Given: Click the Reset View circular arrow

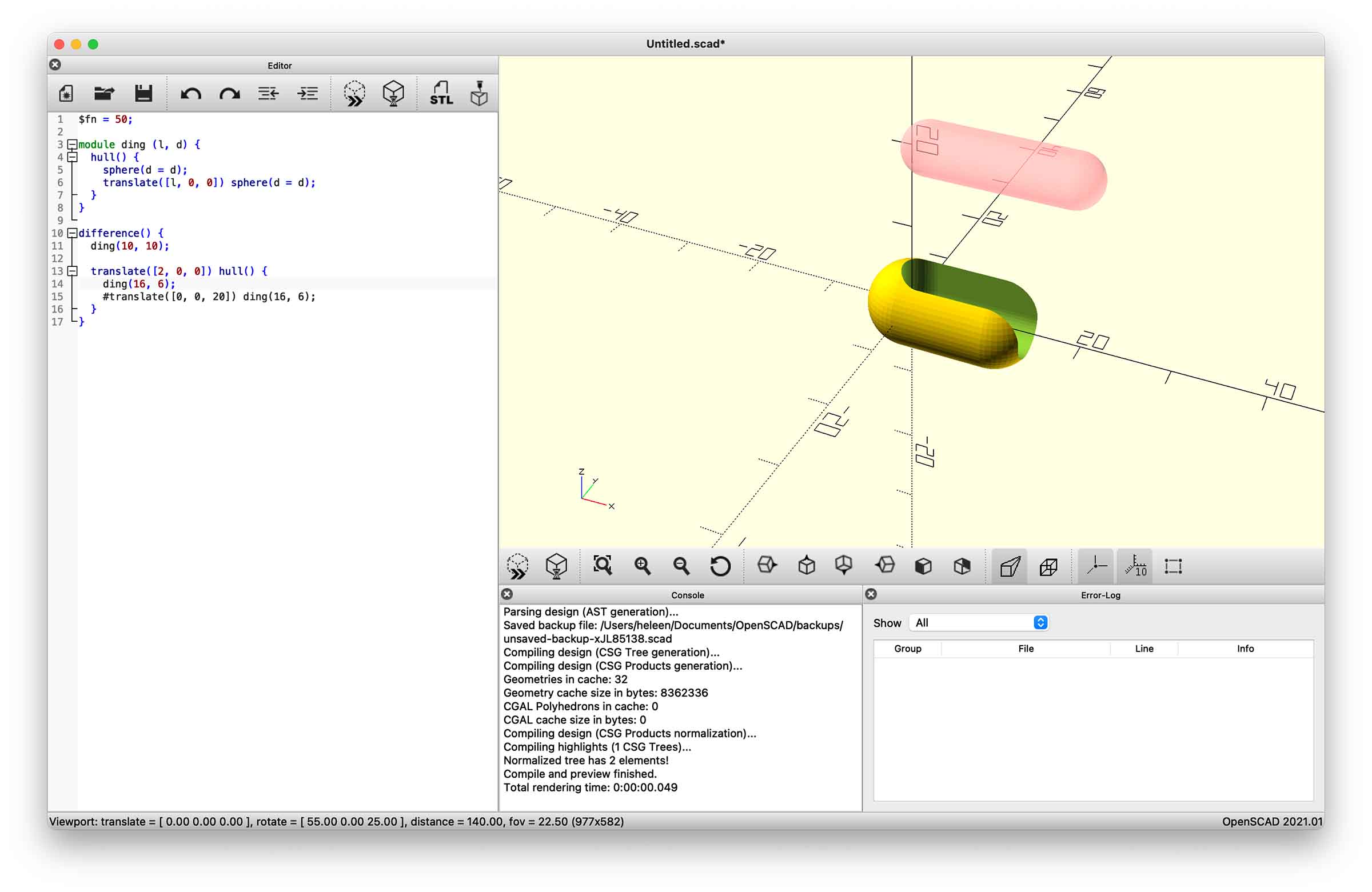Looking at the screenshot, I should (x=720, y=566).
